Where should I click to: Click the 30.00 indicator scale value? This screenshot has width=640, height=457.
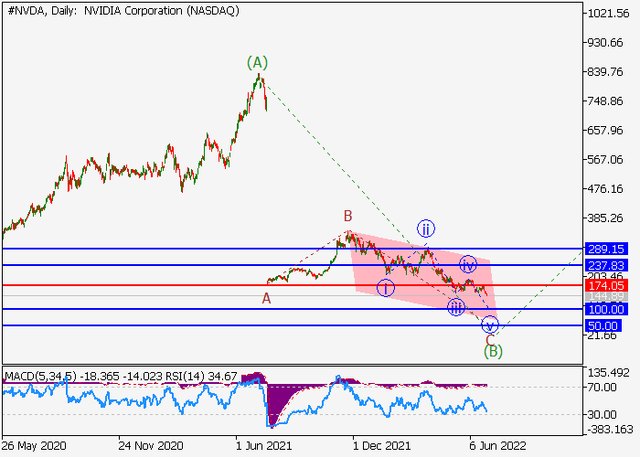point(602,415)
